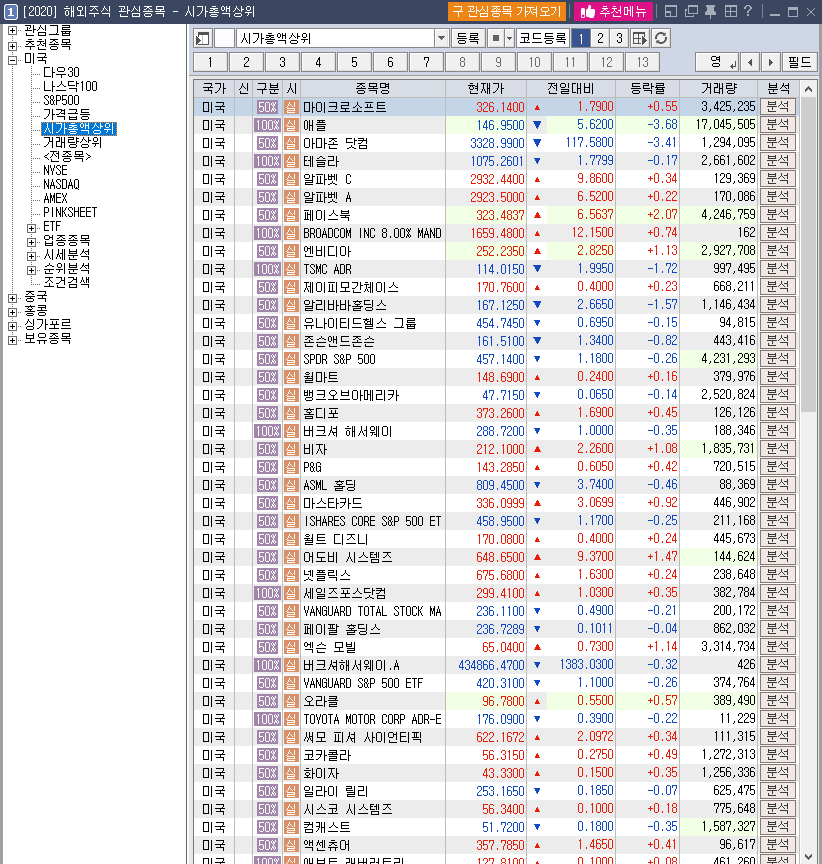Open the 시가총액상위 combo box dropdown
Viewport: 822px width, 864px height.
click(x=441, y=38)
